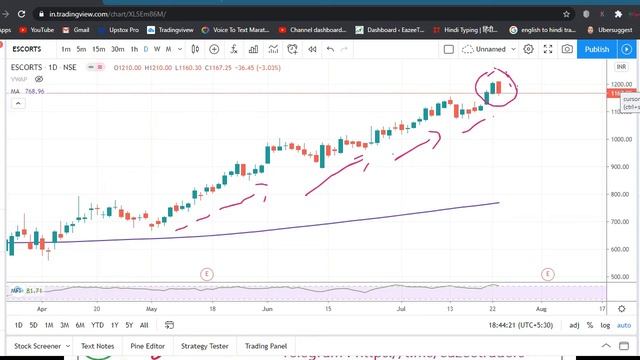Open indicator templates icon
The image size is (640, 360).
click(x=273, y=49)
